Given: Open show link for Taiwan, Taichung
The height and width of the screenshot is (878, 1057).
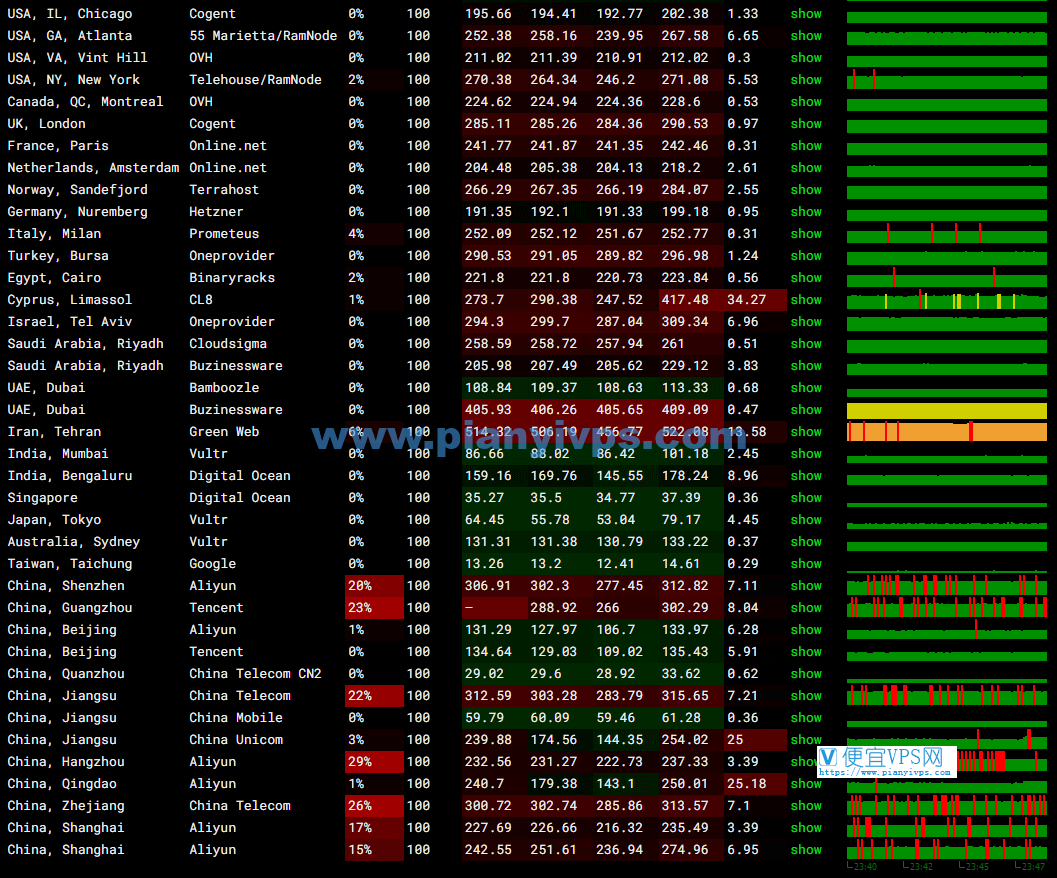Looking at the screenshot, I should [x=806, y=564].
